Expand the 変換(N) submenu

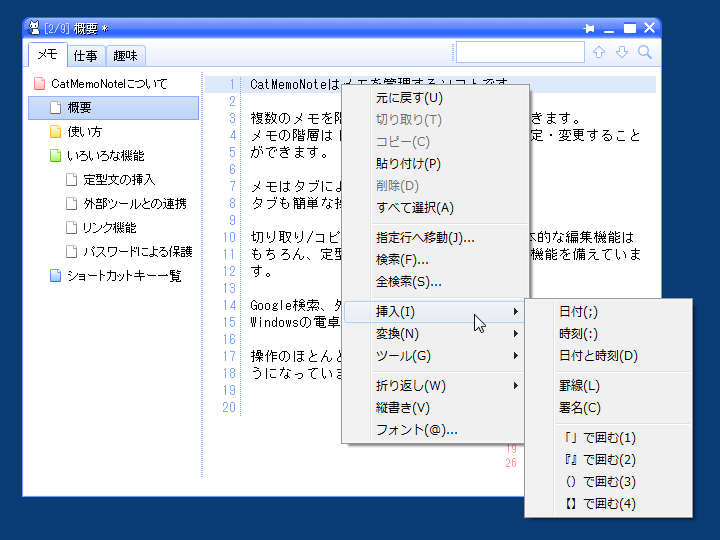point(434,334)
